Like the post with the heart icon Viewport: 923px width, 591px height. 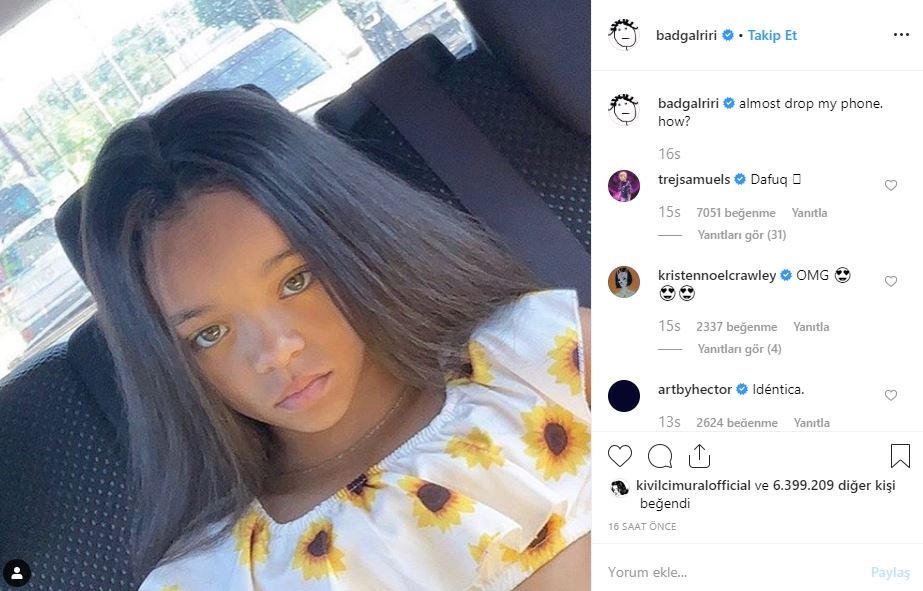620,456
